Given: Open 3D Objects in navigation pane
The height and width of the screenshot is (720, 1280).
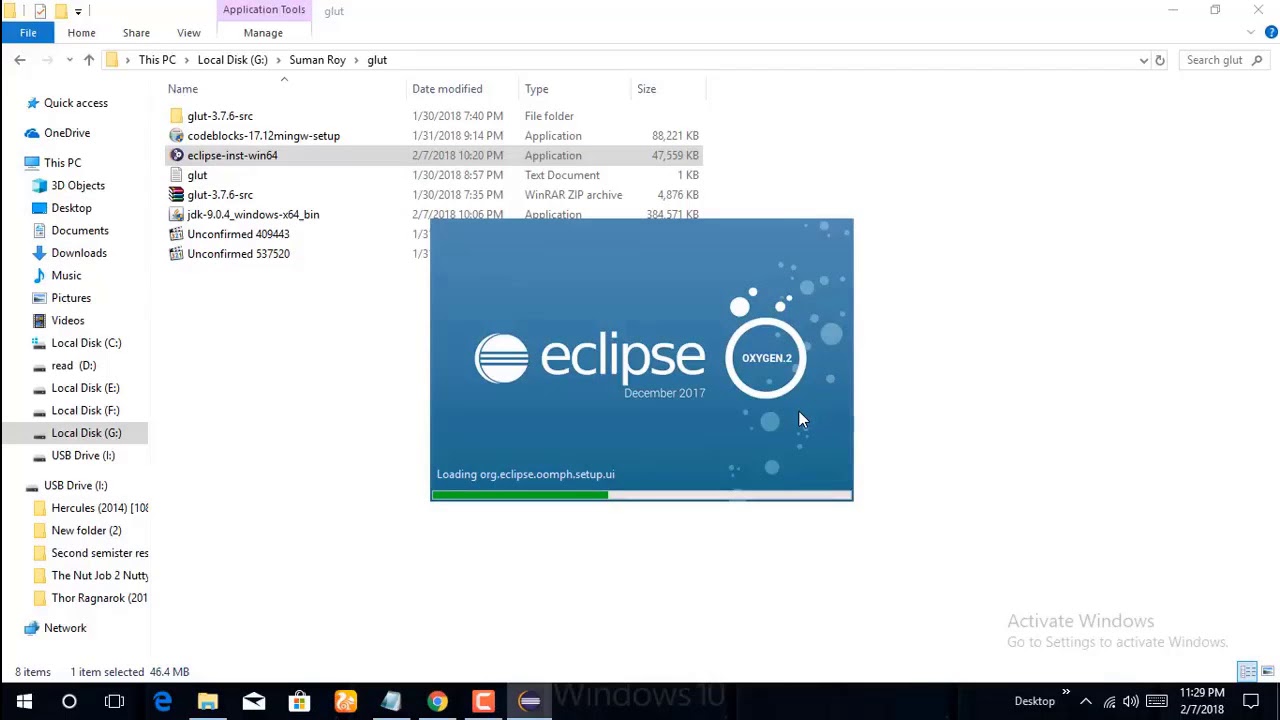Looking at the screenshot, I should tap(78, 186).
